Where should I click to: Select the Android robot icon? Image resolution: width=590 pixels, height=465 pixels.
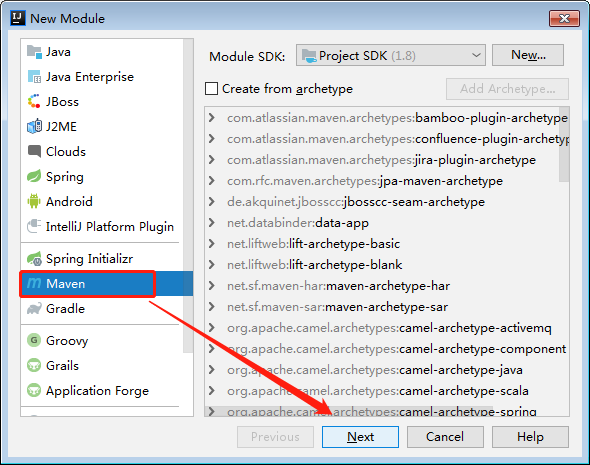[x=34, y=201]
